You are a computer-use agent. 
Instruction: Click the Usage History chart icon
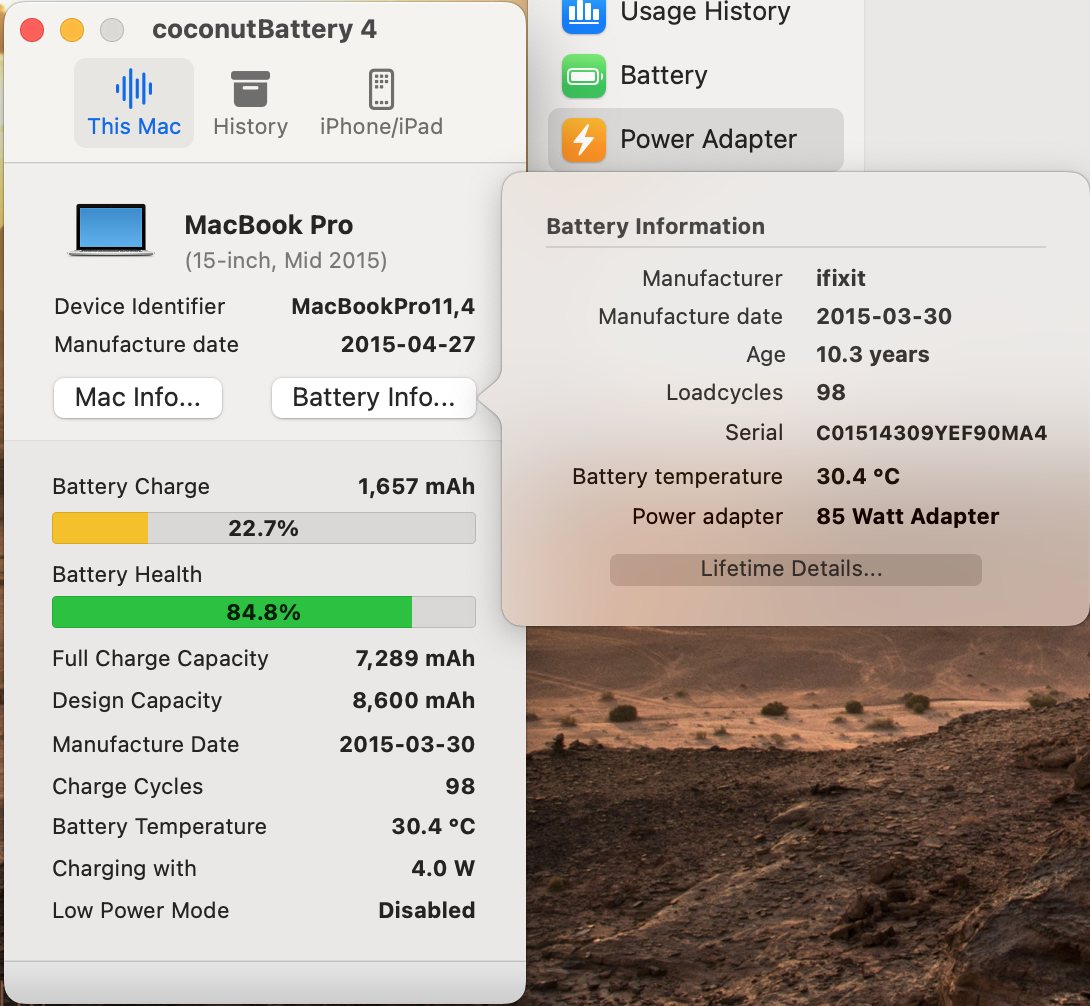coord(584,14)
